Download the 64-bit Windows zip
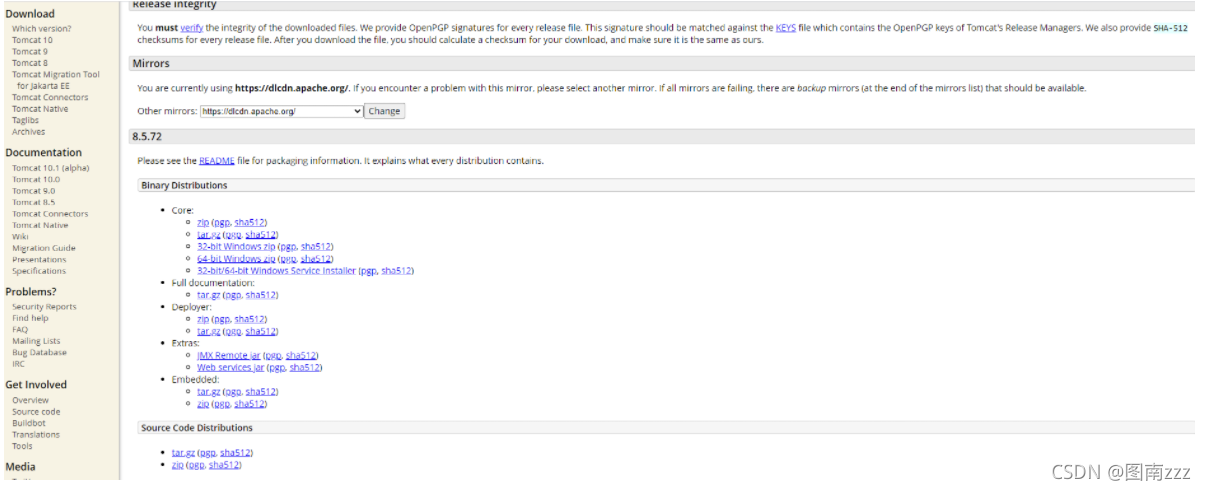The height and width of the screenshot is (490, 1206). [236, 258]
